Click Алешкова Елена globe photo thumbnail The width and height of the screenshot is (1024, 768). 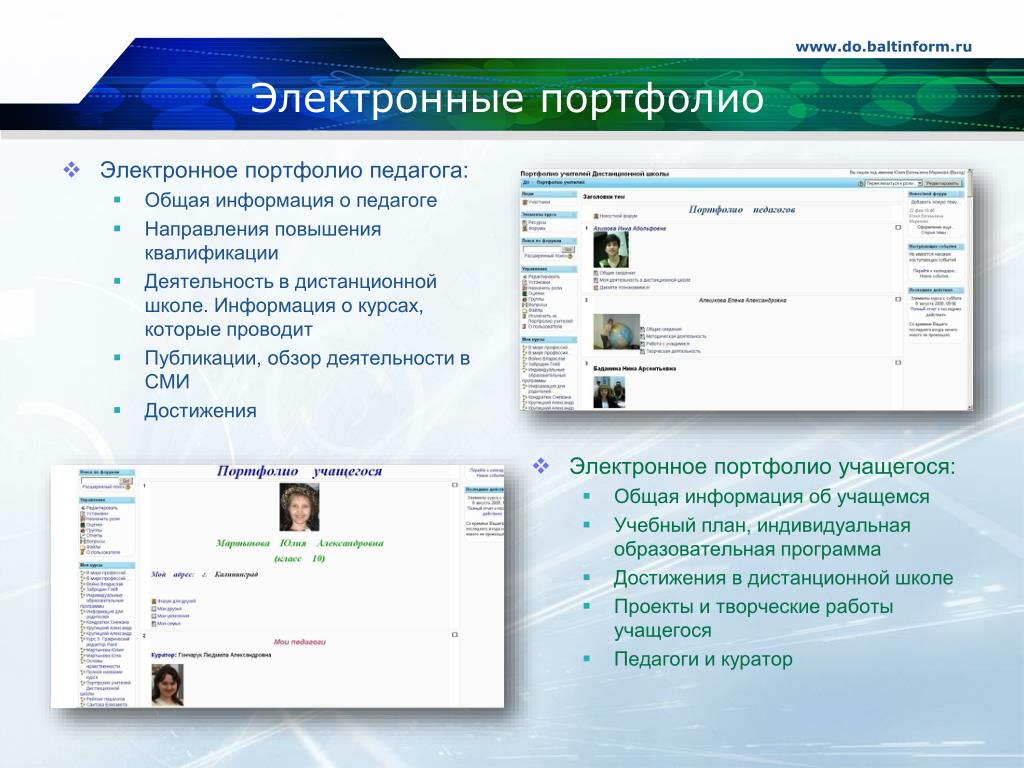tap(616, 332)
